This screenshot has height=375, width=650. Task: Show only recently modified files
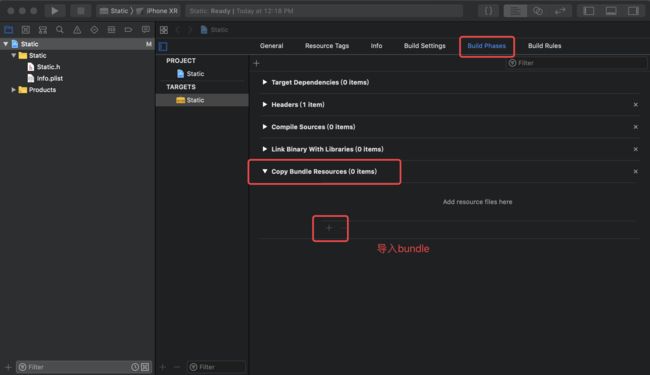coord(135,367)
